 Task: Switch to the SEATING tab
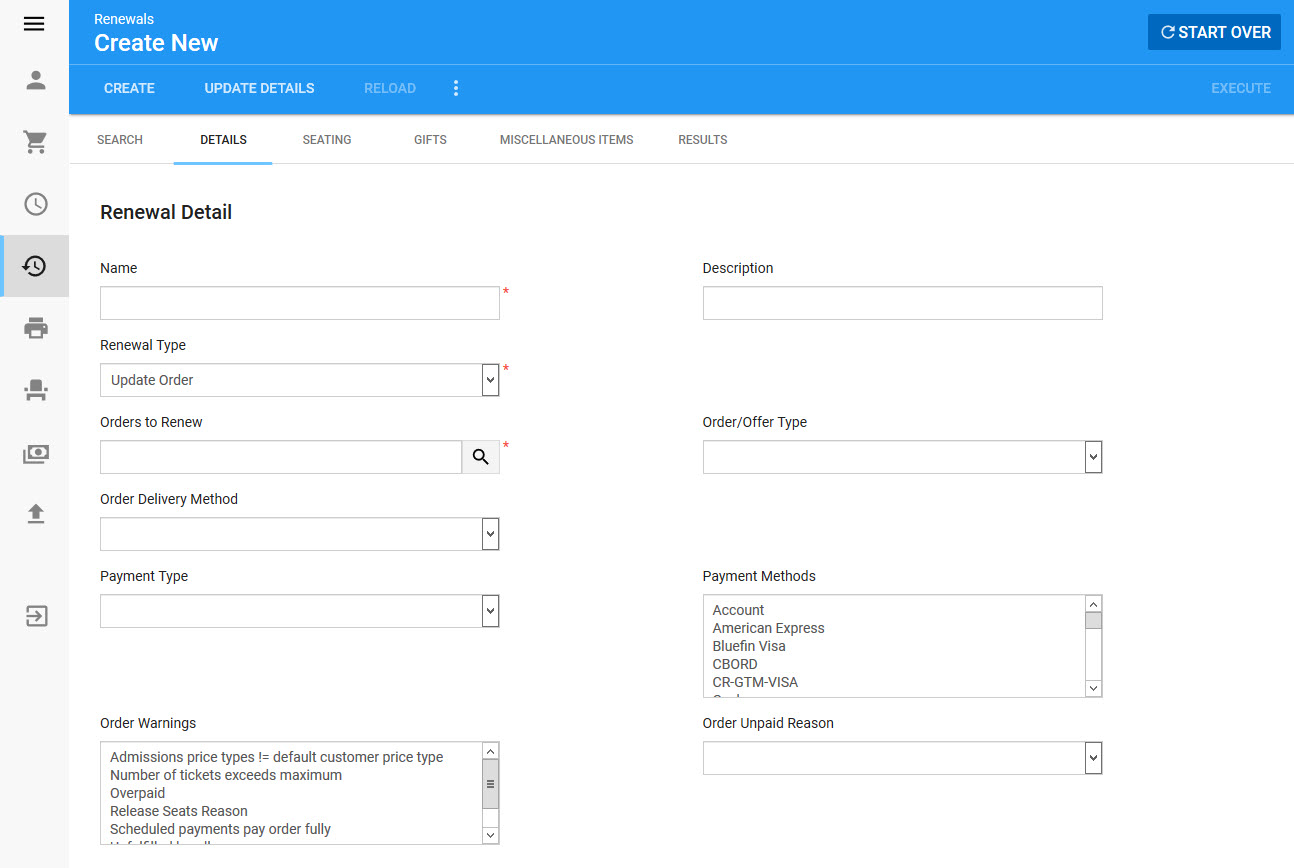point(327,140)
